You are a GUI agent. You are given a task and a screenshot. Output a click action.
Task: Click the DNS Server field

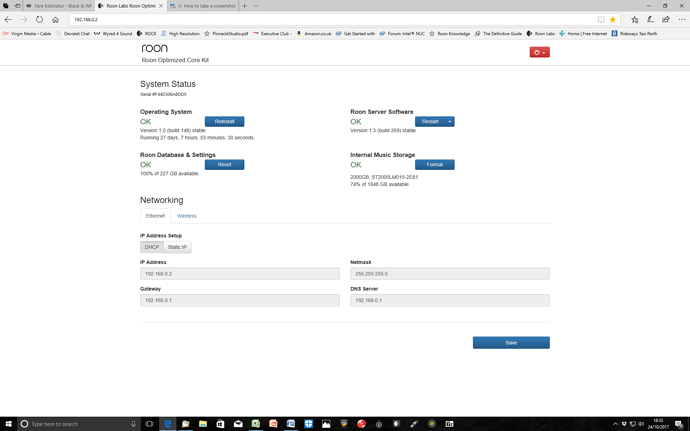coord(450,300)
